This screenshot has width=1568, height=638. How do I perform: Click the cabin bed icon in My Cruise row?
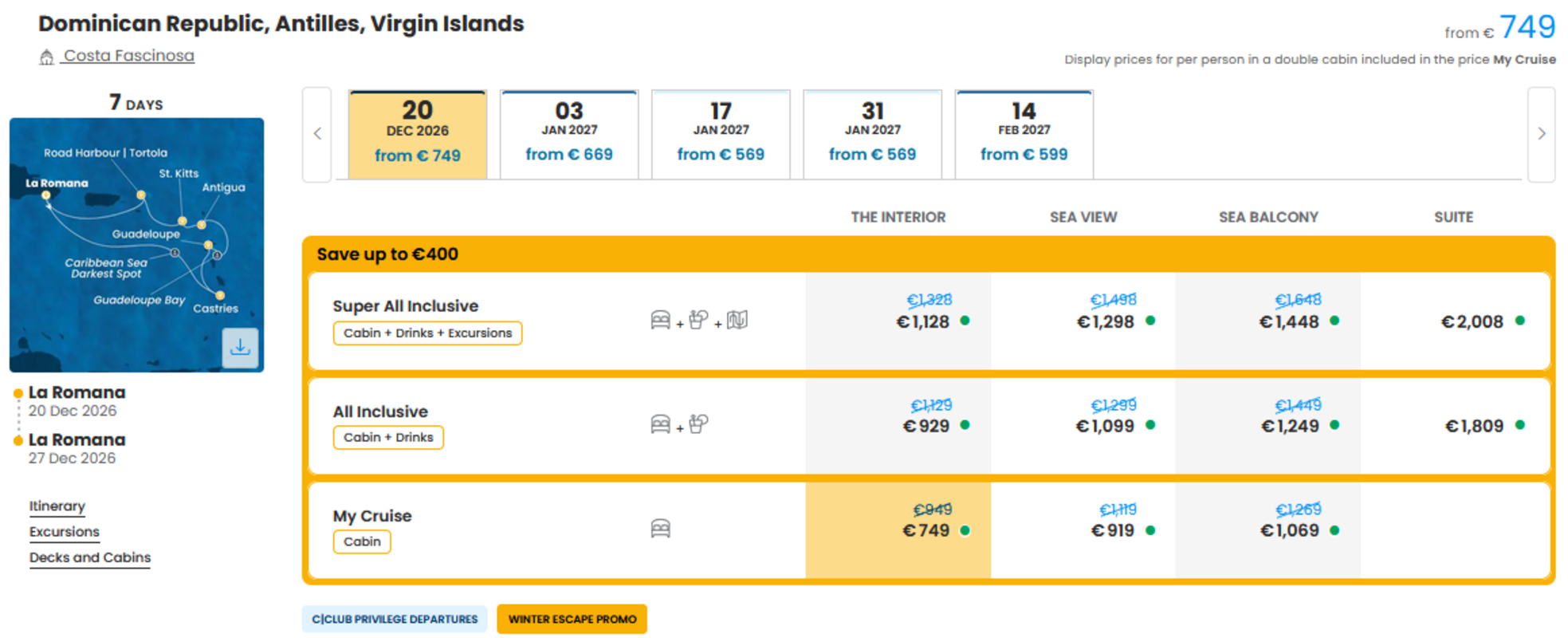(x=660, y=529)
